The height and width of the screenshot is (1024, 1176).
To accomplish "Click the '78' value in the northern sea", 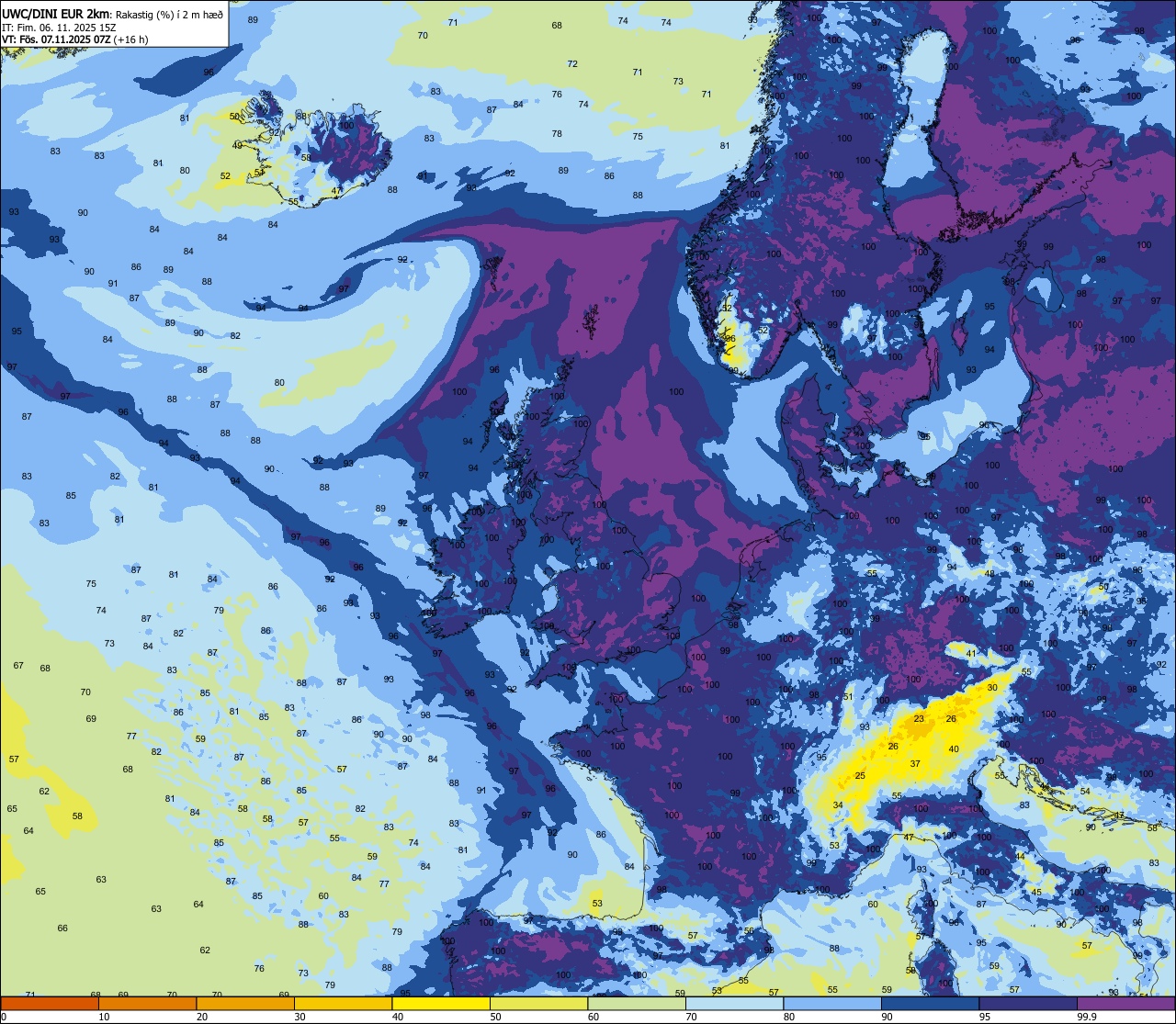I will [x=557, y=134].
